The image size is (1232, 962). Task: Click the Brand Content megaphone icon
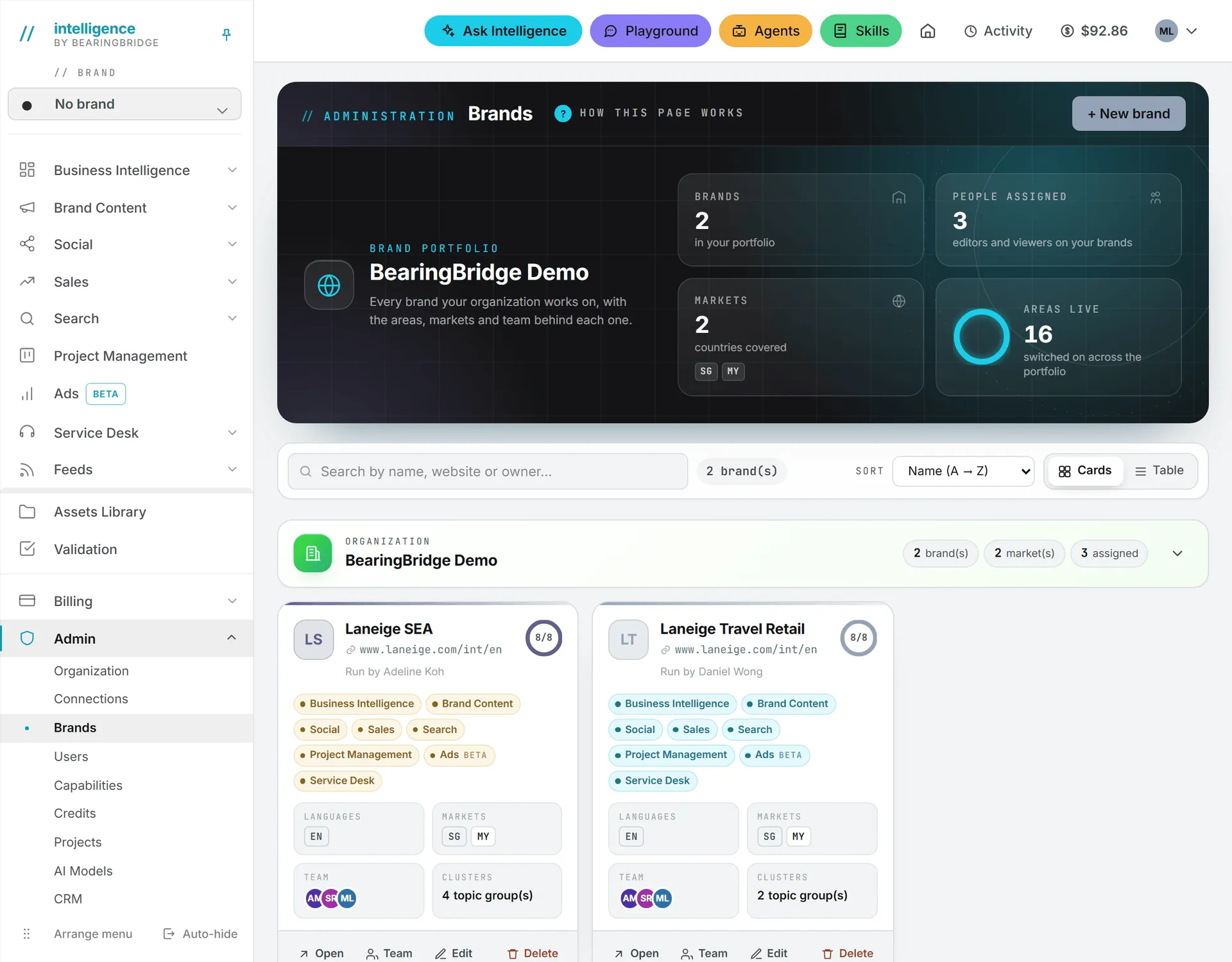tap(27, 208)
